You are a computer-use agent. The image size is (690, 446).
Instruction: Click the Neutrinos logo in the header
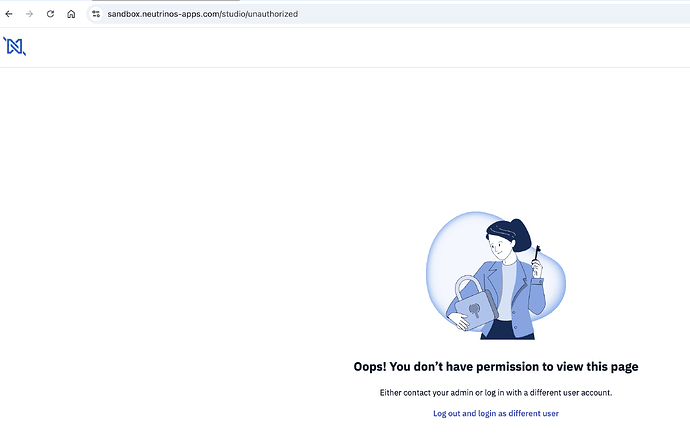coord(15,46)
